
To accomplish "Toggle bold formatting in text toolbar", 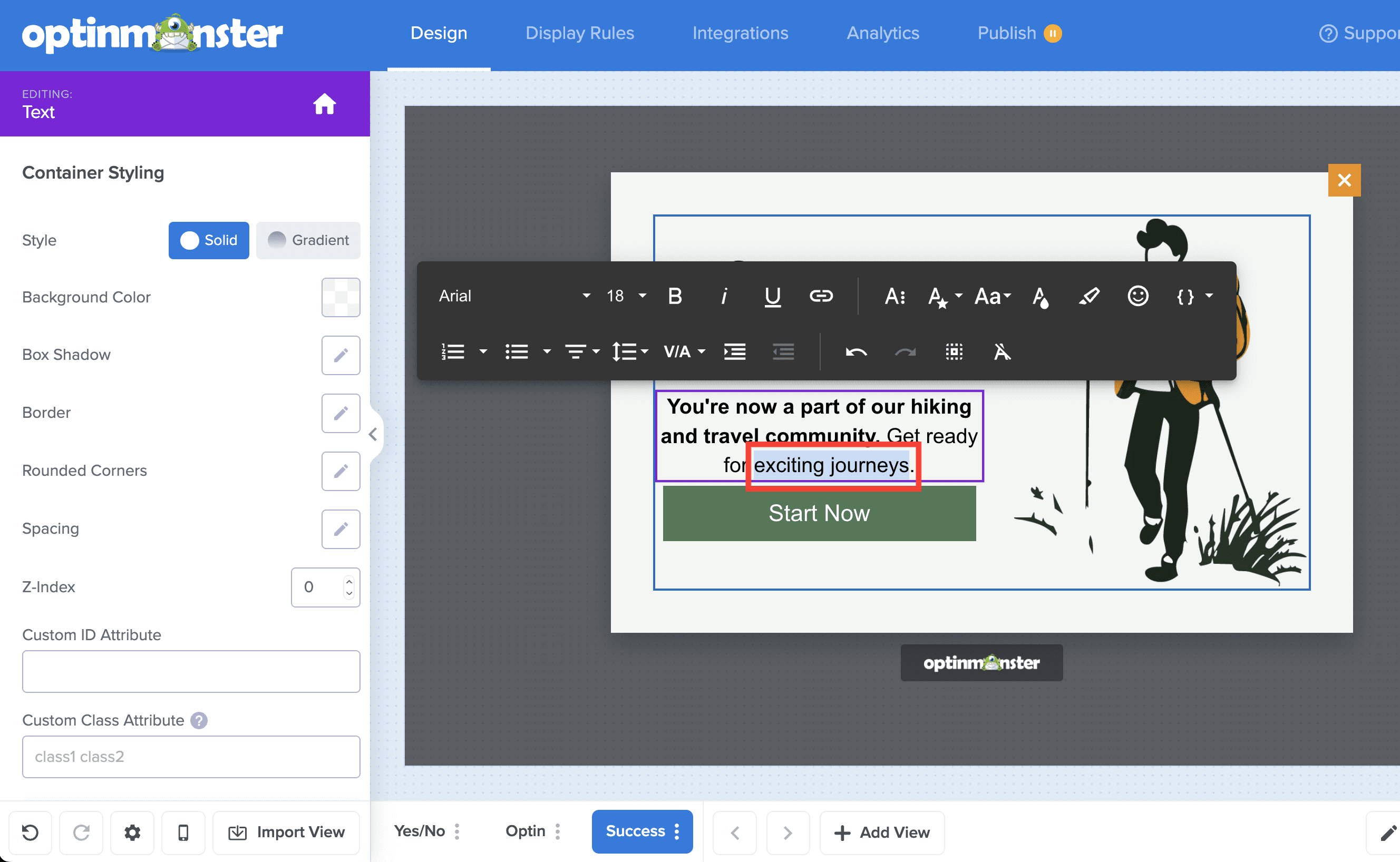I will point(675,296).
